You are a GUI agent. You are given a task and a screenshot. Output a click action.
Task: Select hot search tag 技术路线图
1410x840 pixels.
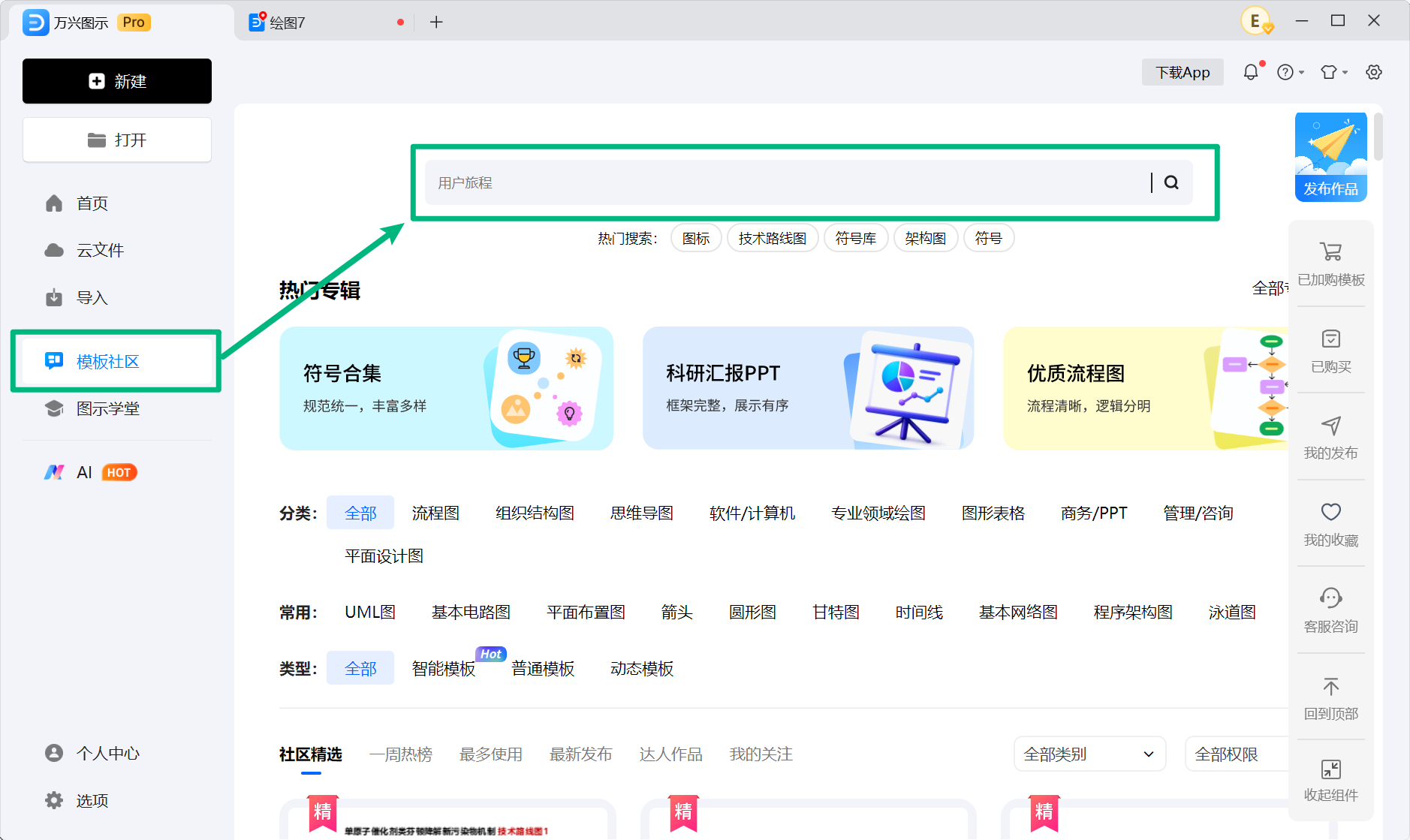click(x=773, y=238)
